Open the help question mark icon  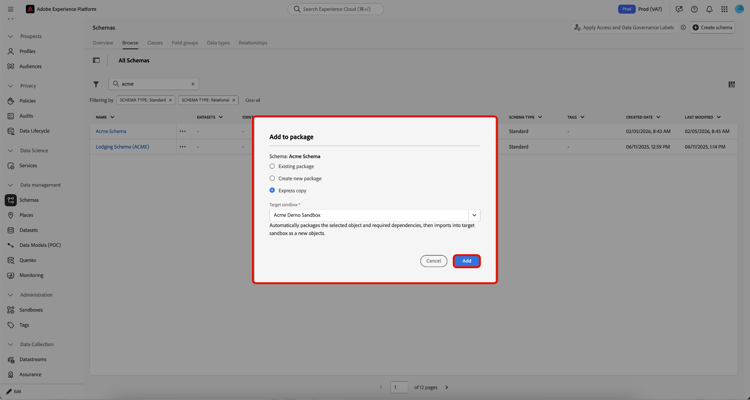point(694,9)
